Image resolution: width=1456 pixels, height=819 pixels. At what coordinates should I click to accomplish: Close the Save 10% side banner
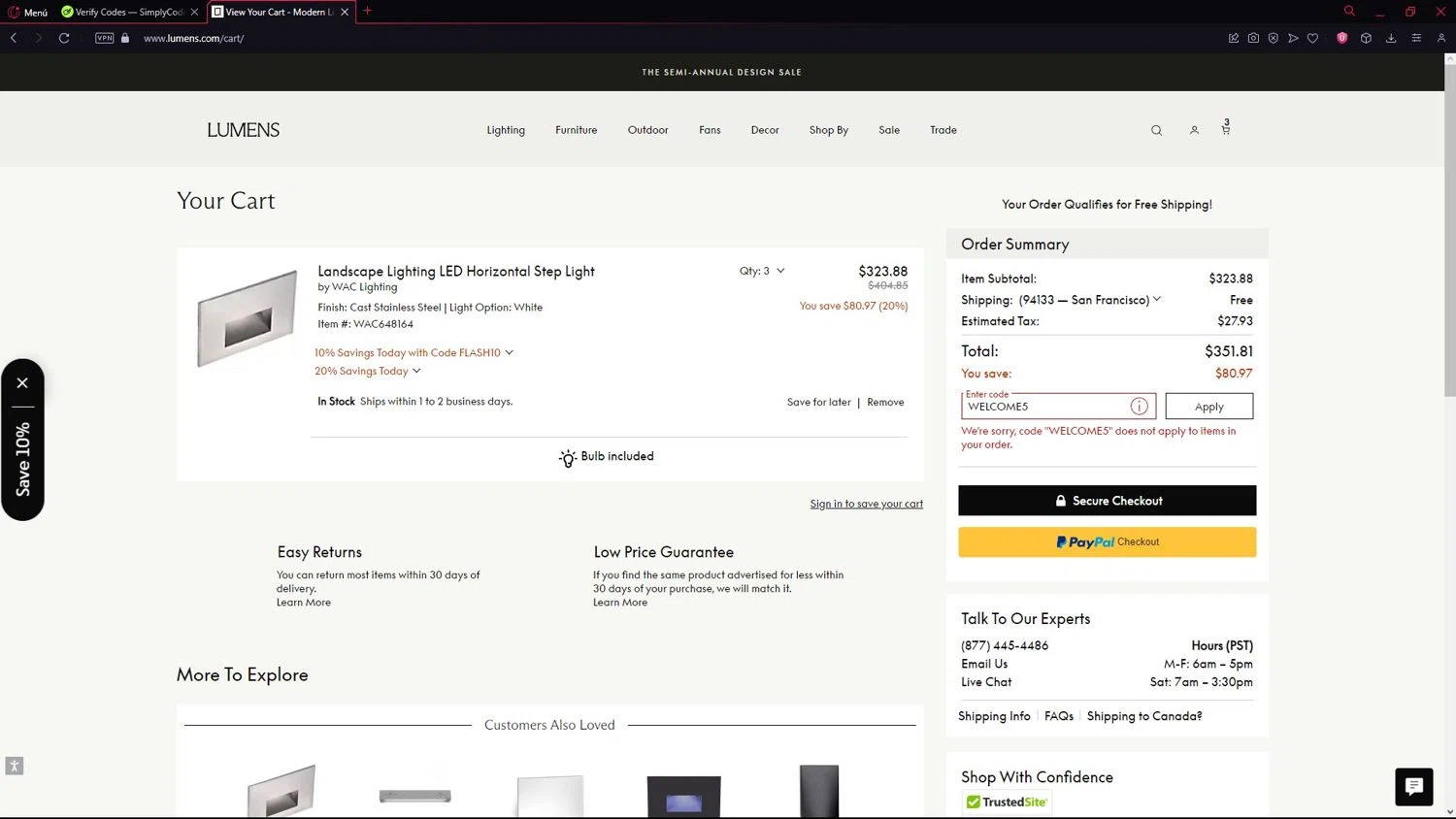22,382
